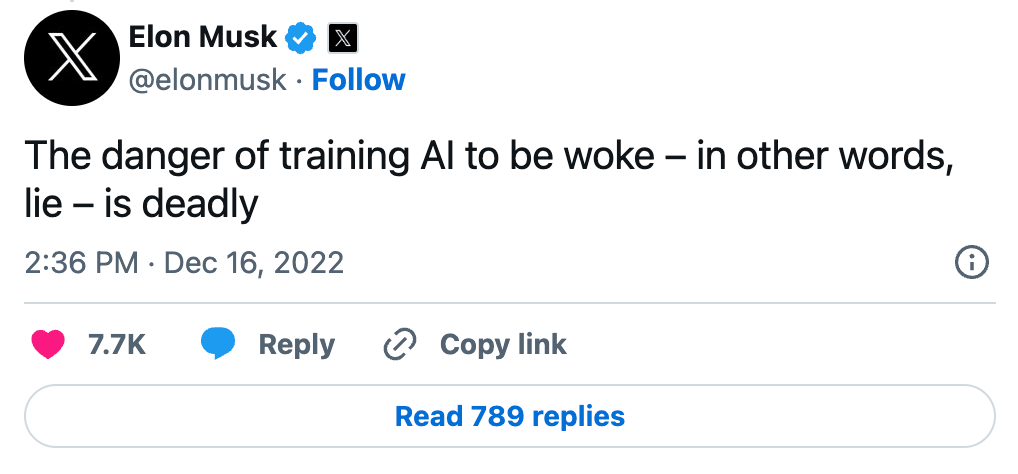Open the Elon Musk display name
The image size is (1018, 474).
[203, 37]
